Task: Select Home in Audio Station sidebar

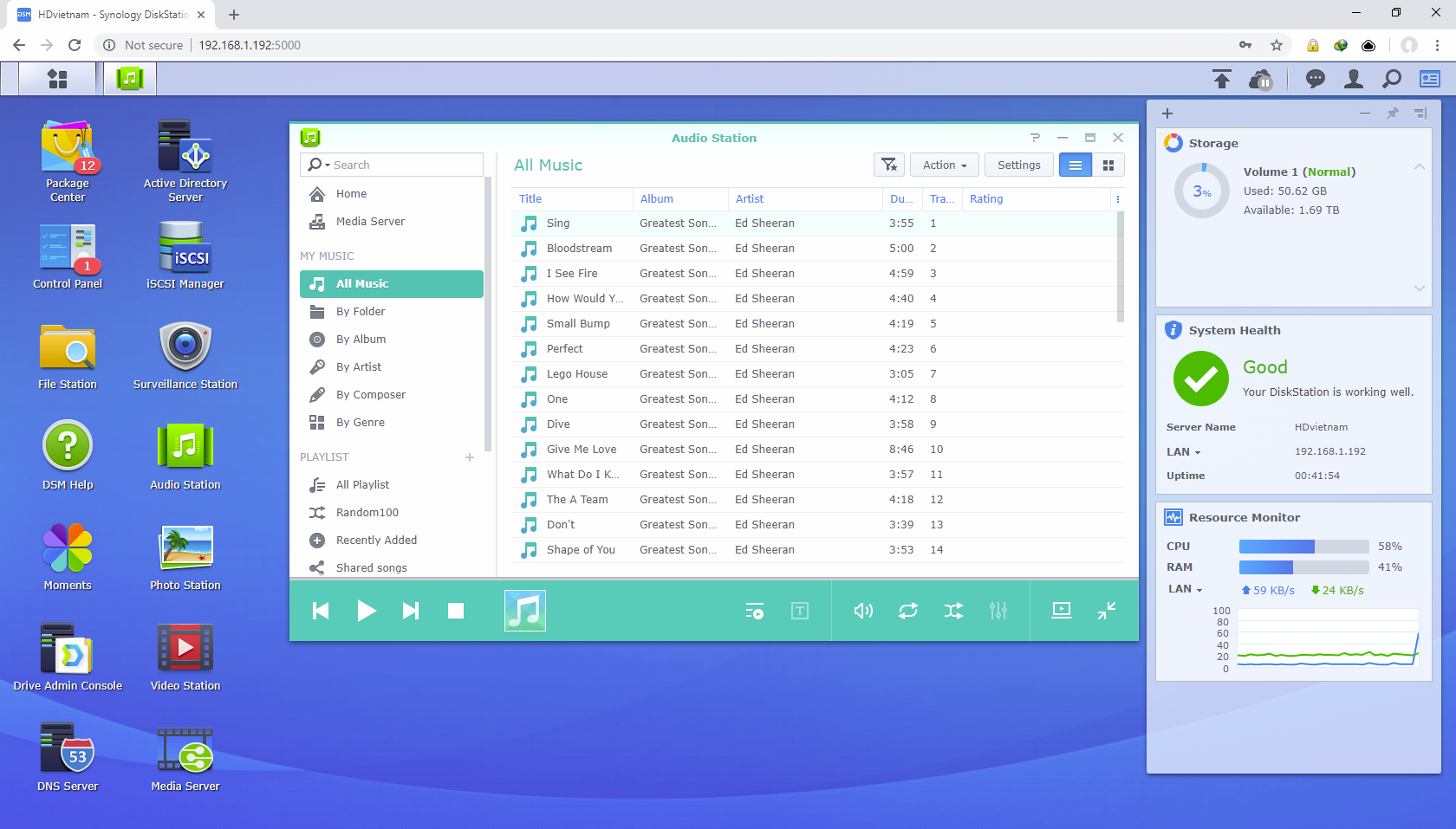Action: click(392, 194)
